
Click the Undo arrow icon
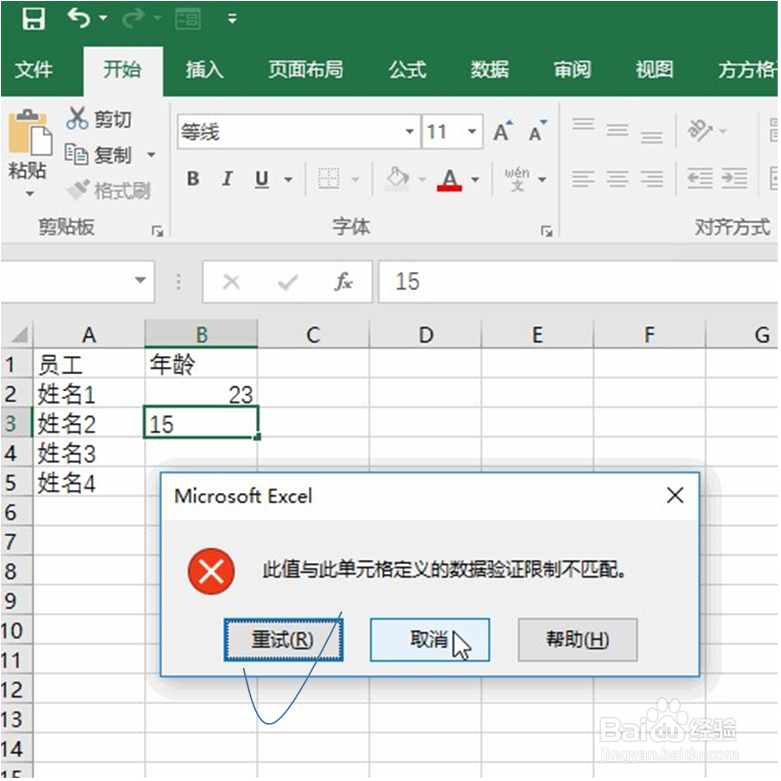coord(79,18)
